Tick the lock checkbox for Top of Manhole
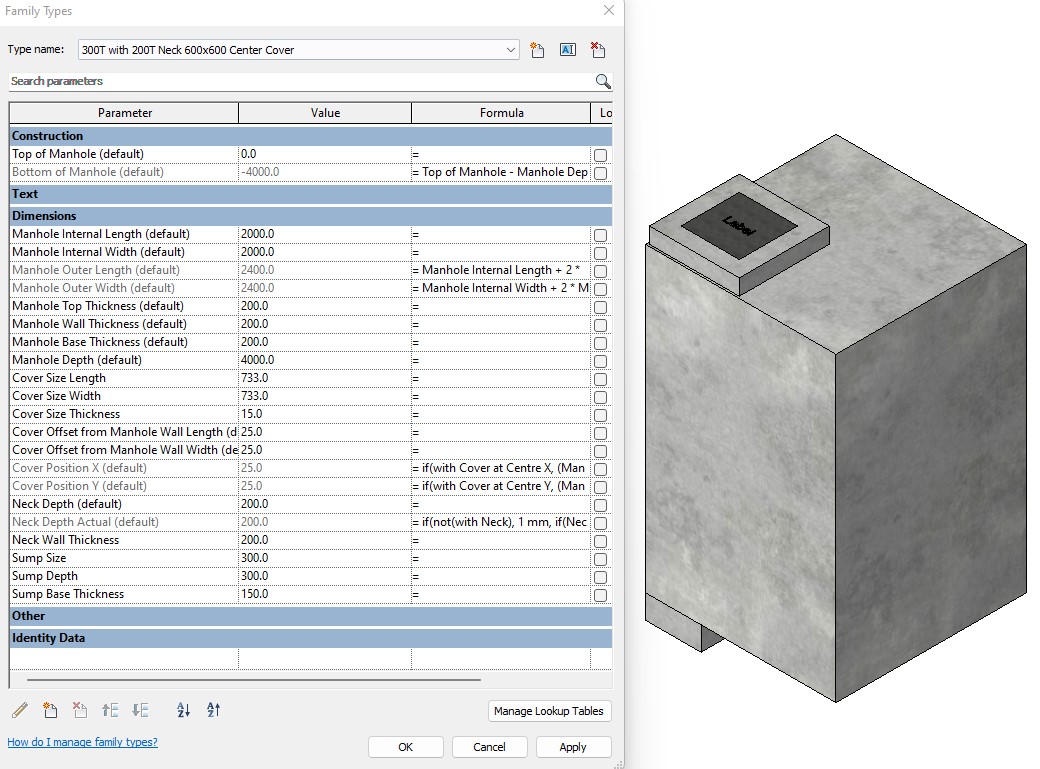1040x769 pixels. (600, 155)
